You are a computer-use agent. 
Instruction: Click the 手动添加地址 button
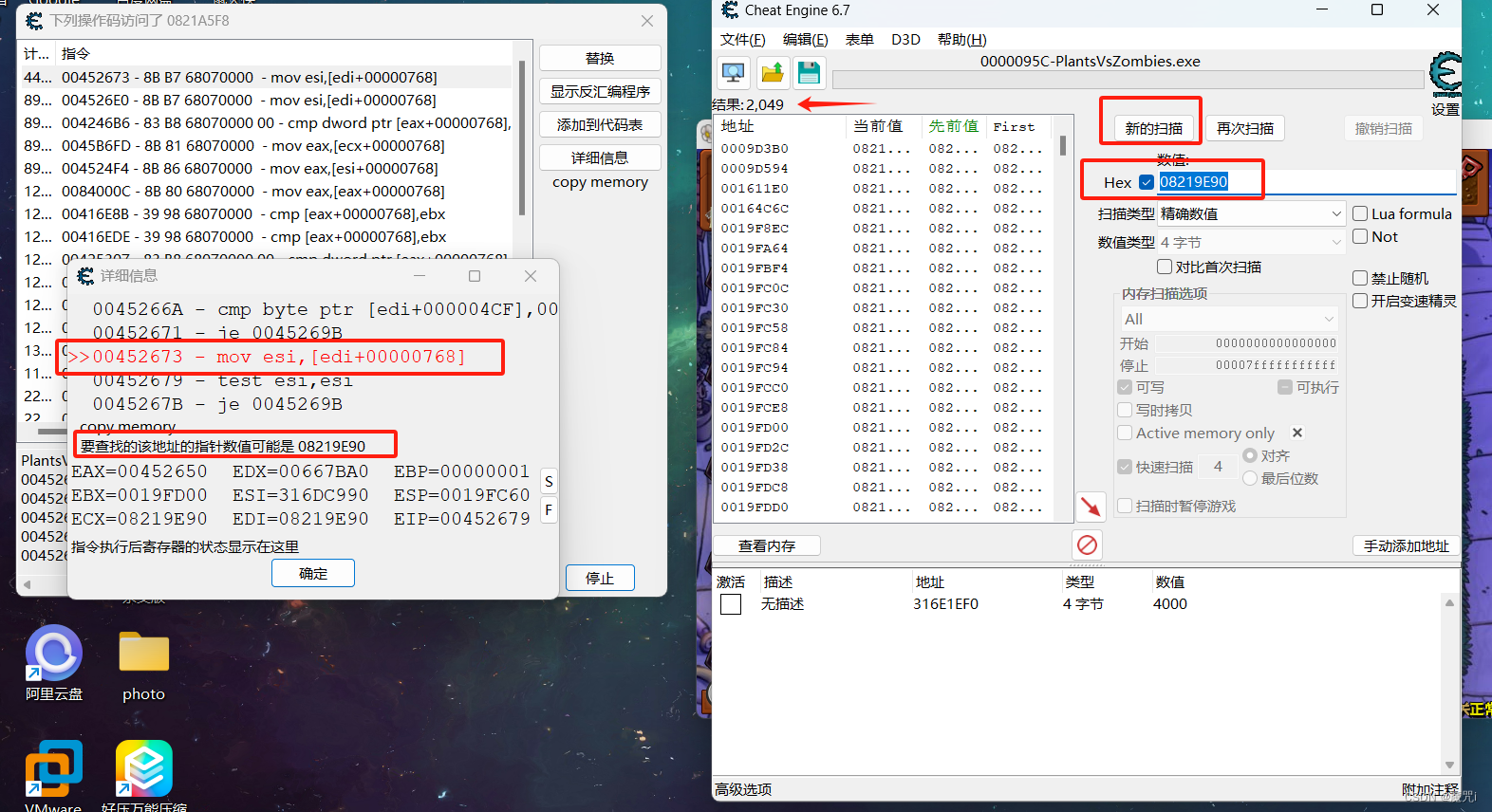pos(1407,545)
